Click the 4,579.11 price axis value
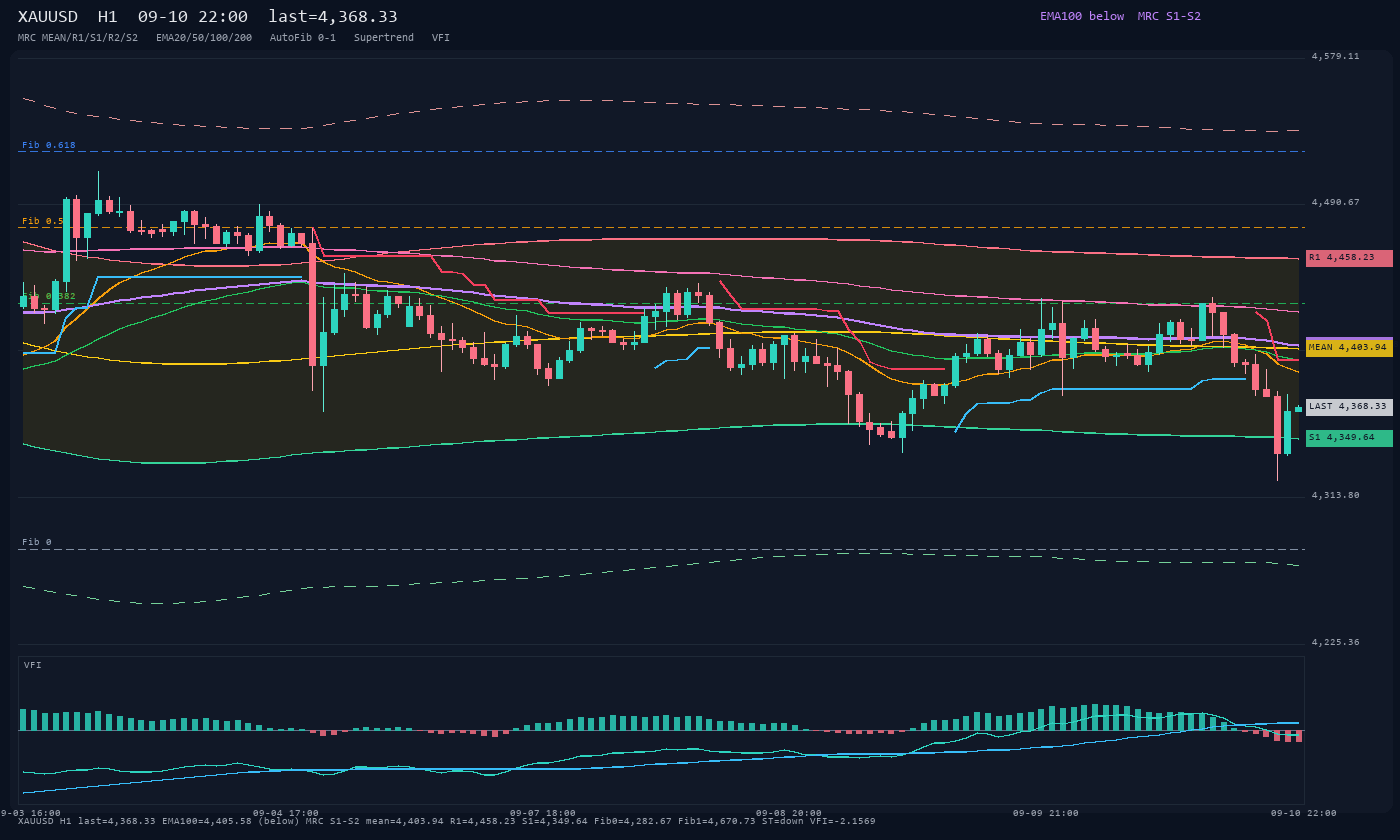Viewport: 1400px width, 840px height. 1336,57
